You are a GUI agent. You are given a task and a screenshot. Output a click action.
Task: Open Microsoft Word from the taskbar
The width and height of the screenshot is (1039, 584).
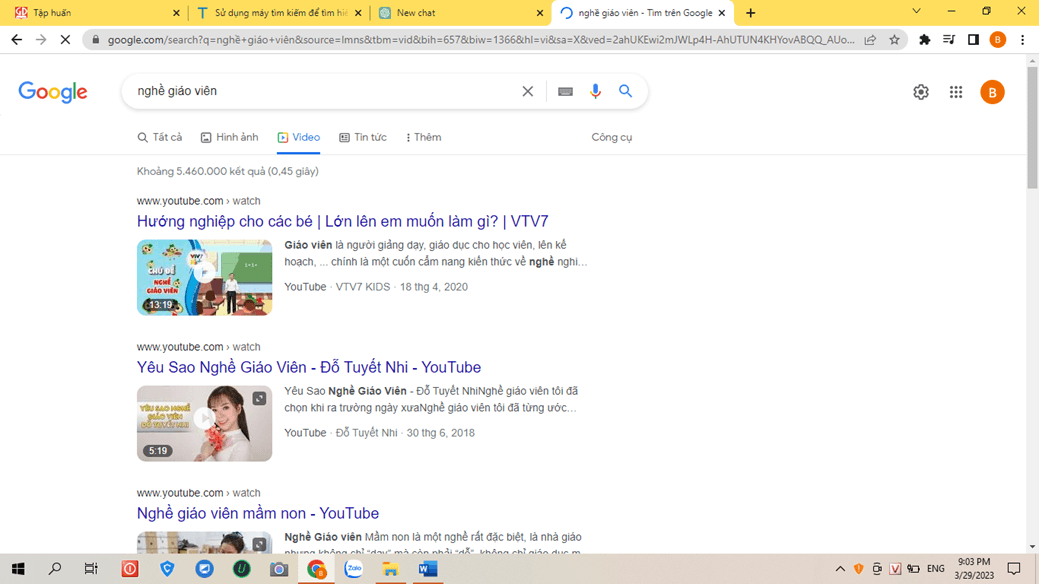428,569
